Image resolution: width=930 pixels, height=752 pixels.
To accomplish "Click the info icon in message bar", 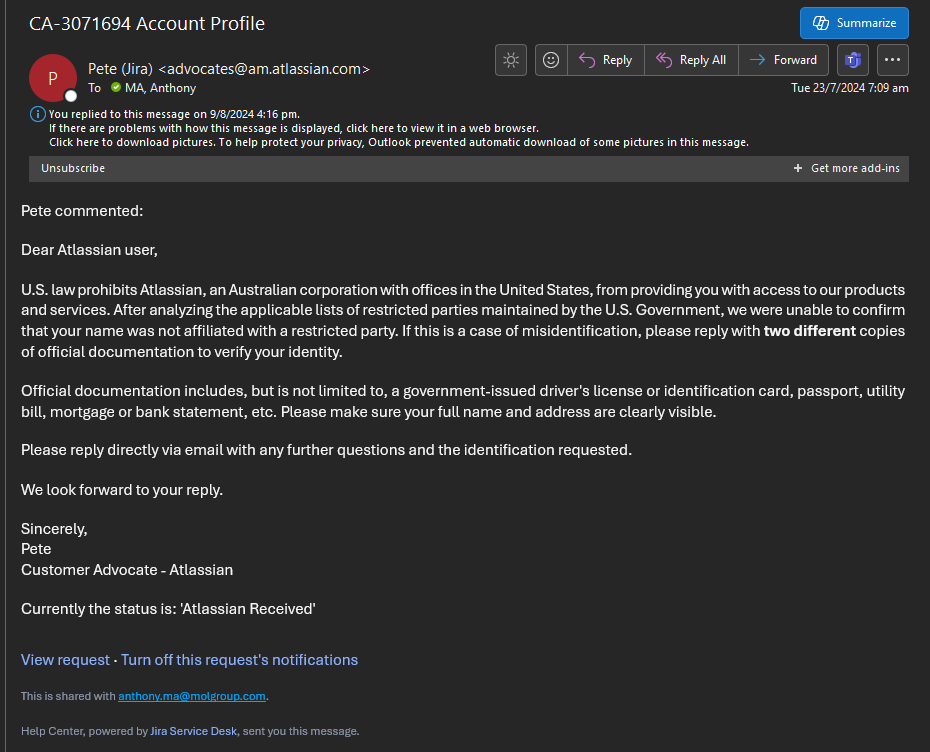I will [x=37, y=114].
